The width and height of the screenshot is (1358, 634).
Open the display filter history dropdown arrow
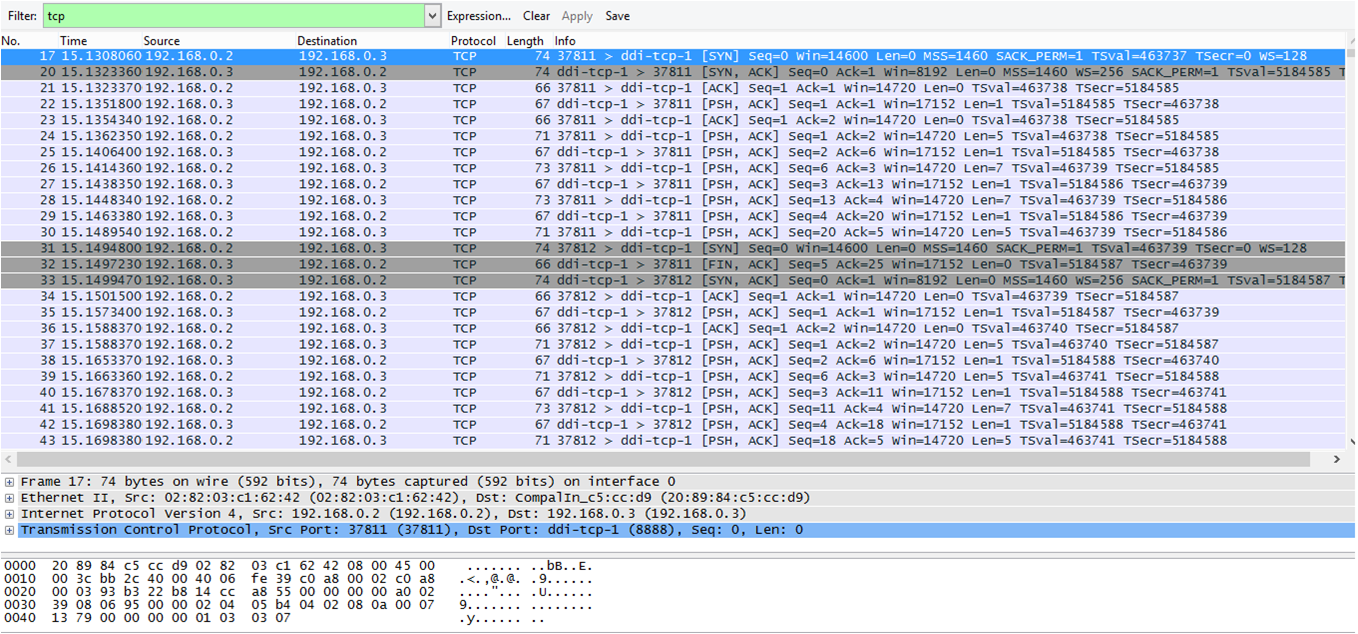click(432, 16)
